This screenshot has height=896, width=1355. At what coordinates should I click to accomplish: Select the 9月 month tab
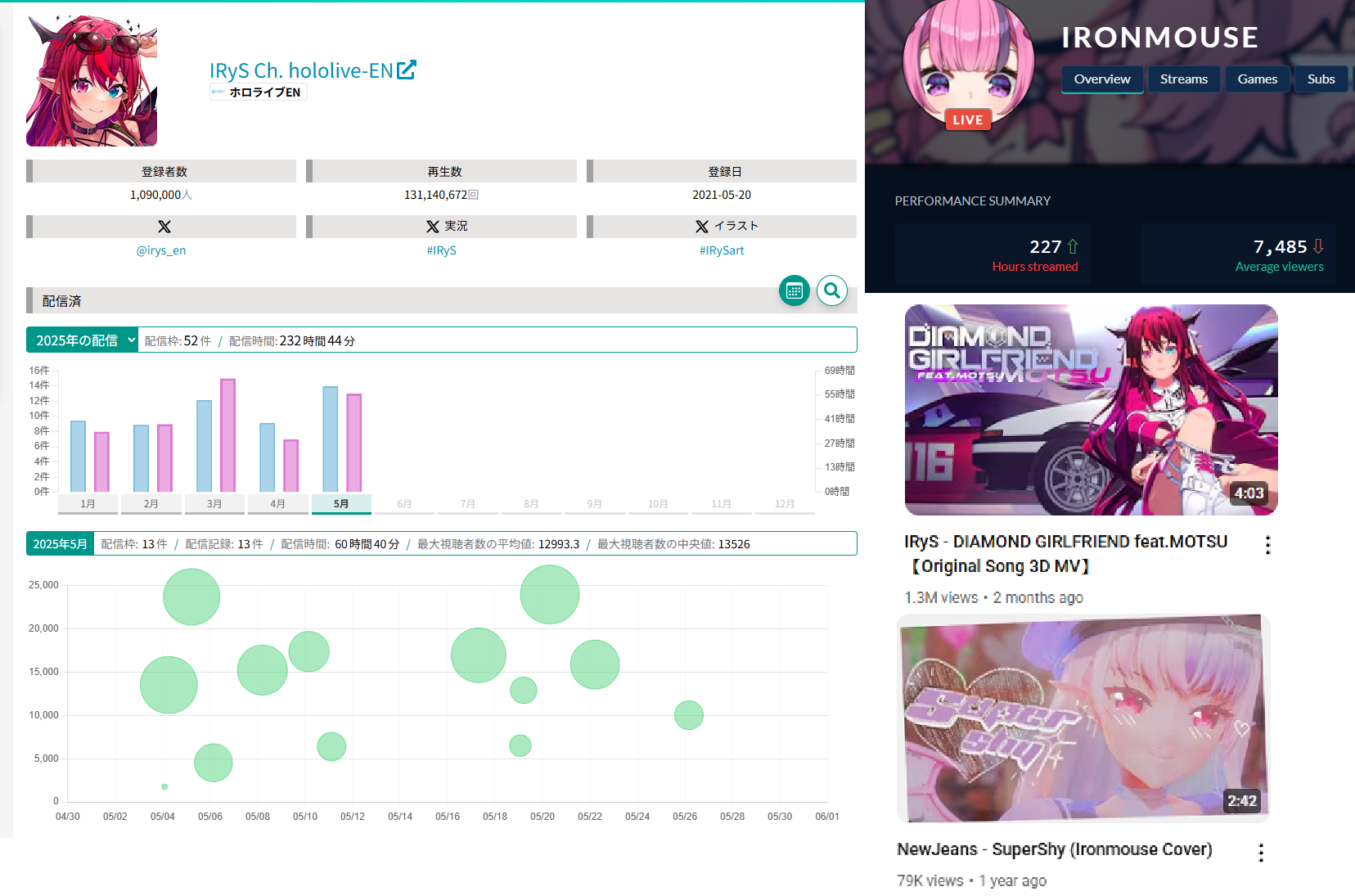(x=595, y=504)
